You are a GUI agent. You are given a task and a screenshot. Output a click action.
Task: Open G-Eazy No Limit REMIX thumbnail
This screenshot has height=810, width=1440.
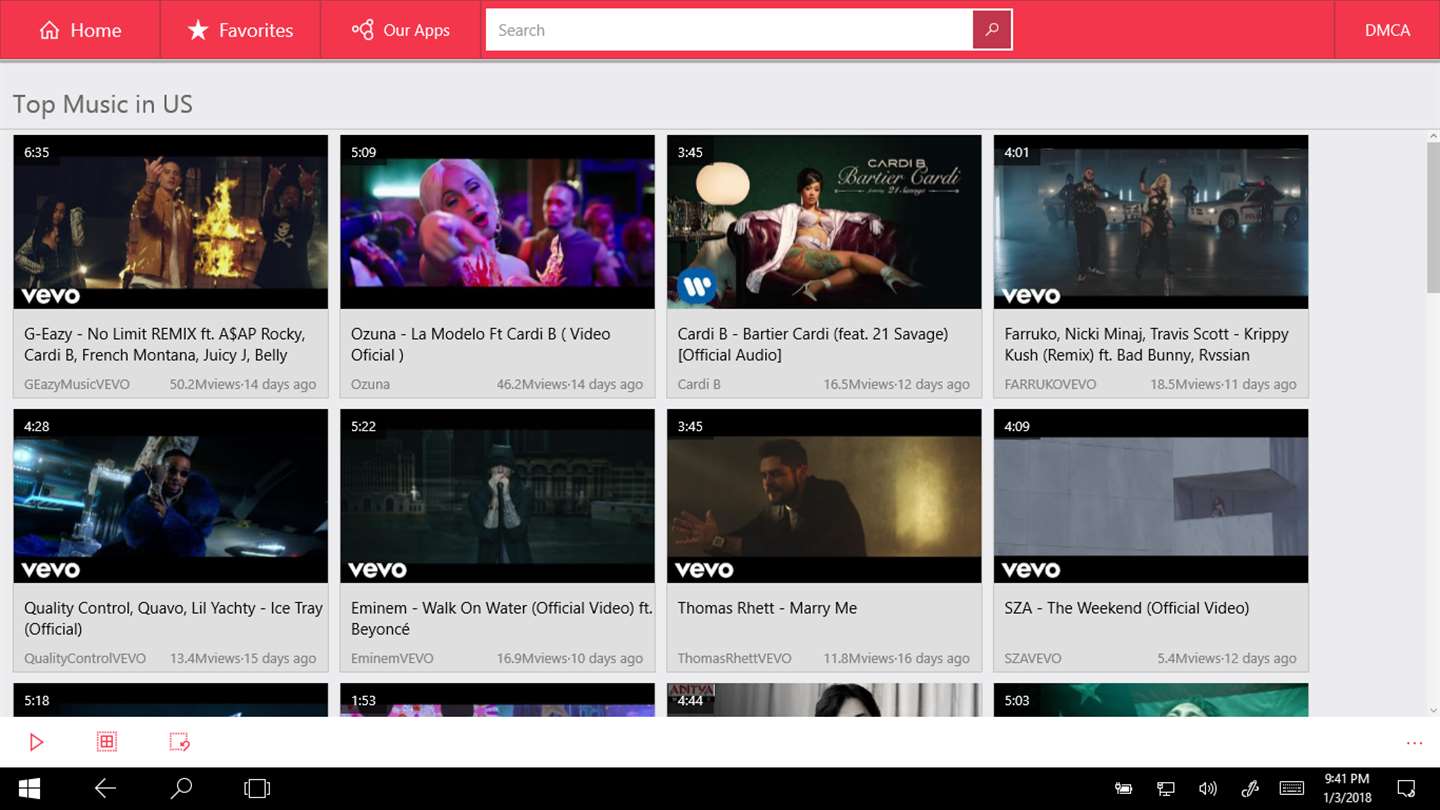(170, 222)
